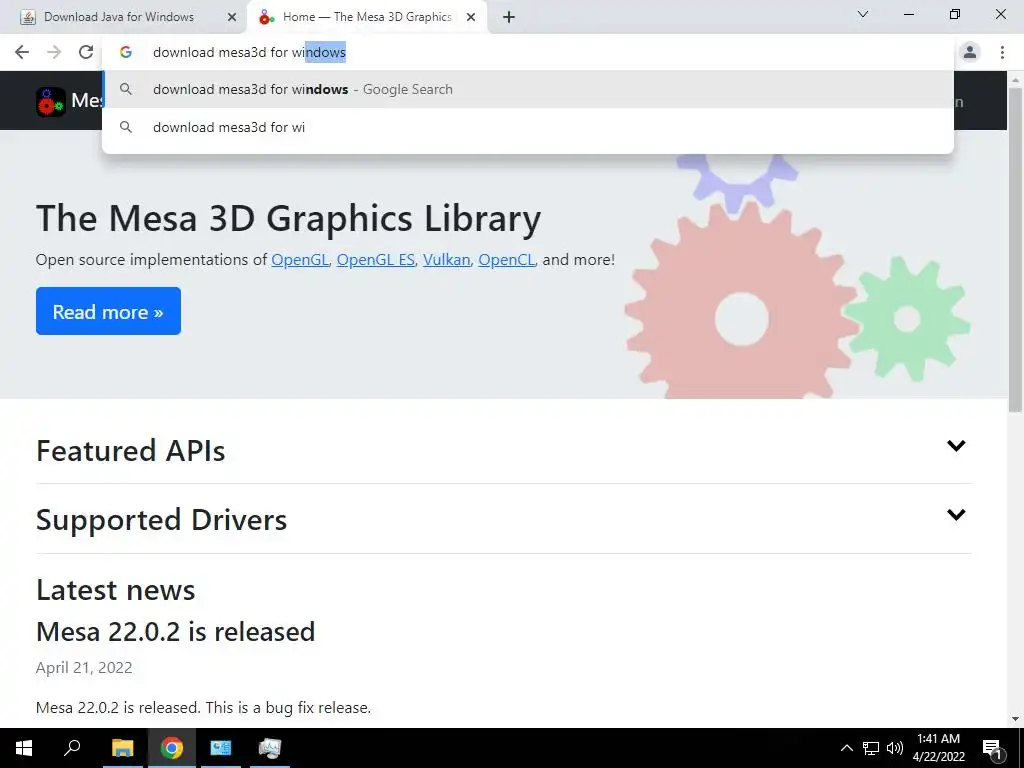Open a new tab with plus button

tap(509, 18)
